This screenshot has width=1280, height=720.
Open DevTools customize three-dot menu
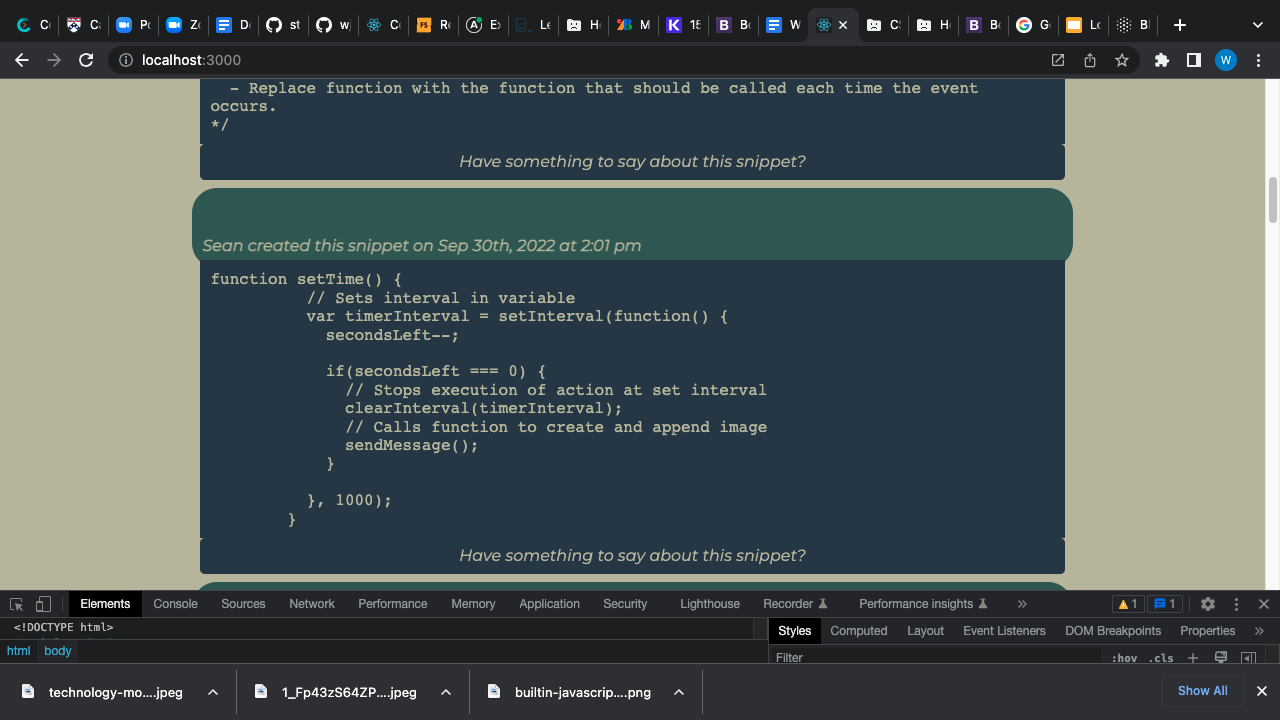[x=1236, y=604]
